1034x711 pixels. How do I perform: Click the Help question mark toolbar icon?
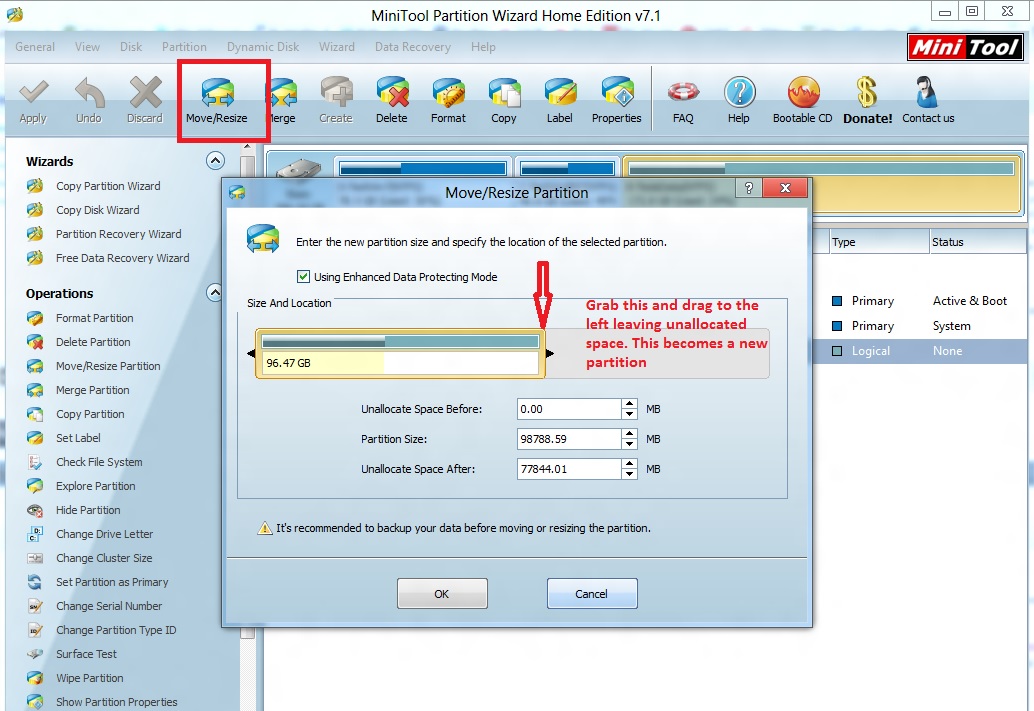click(x=739, y=92)
